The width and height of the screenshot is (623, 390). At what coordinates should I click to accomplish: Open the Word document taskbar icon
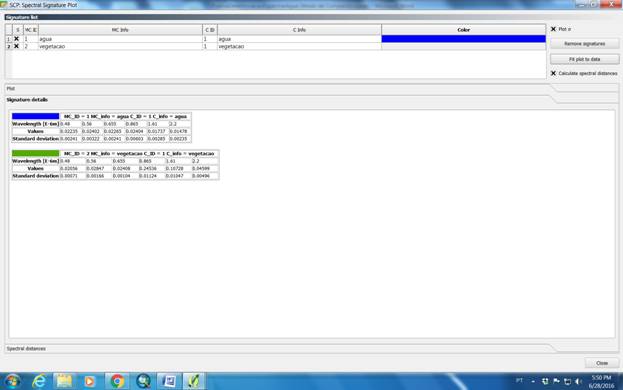pos(169,381)
